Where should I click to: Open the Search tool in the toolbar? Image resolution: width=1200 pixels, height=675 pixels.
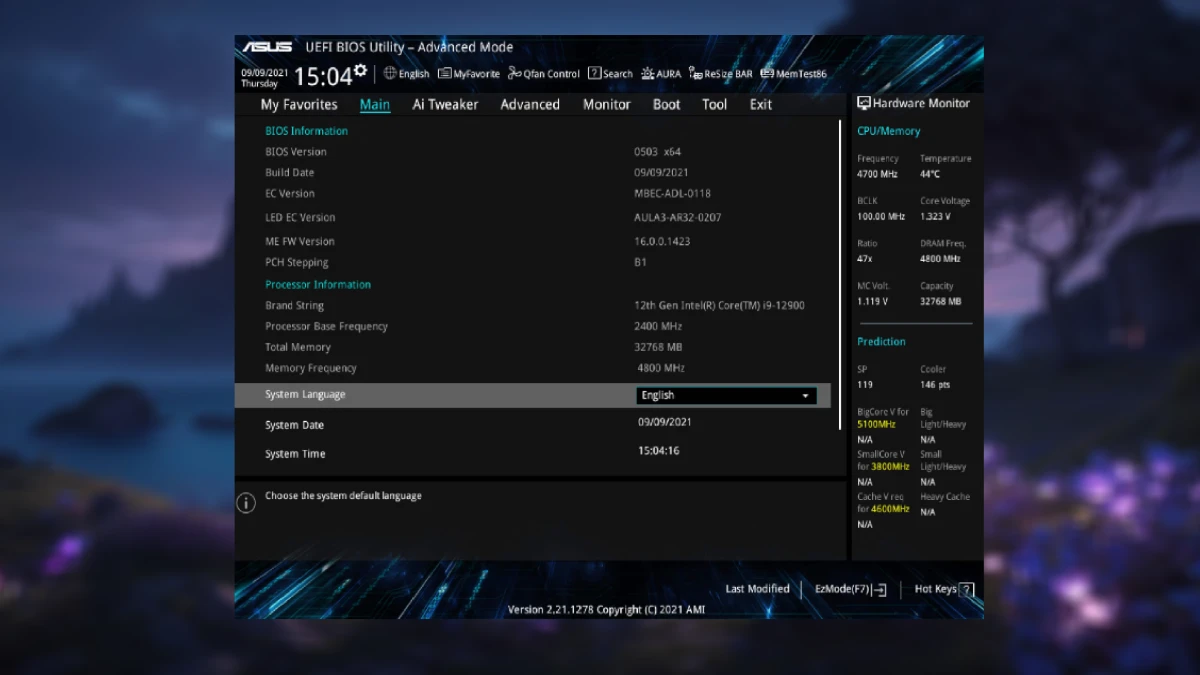coord(610,74)
